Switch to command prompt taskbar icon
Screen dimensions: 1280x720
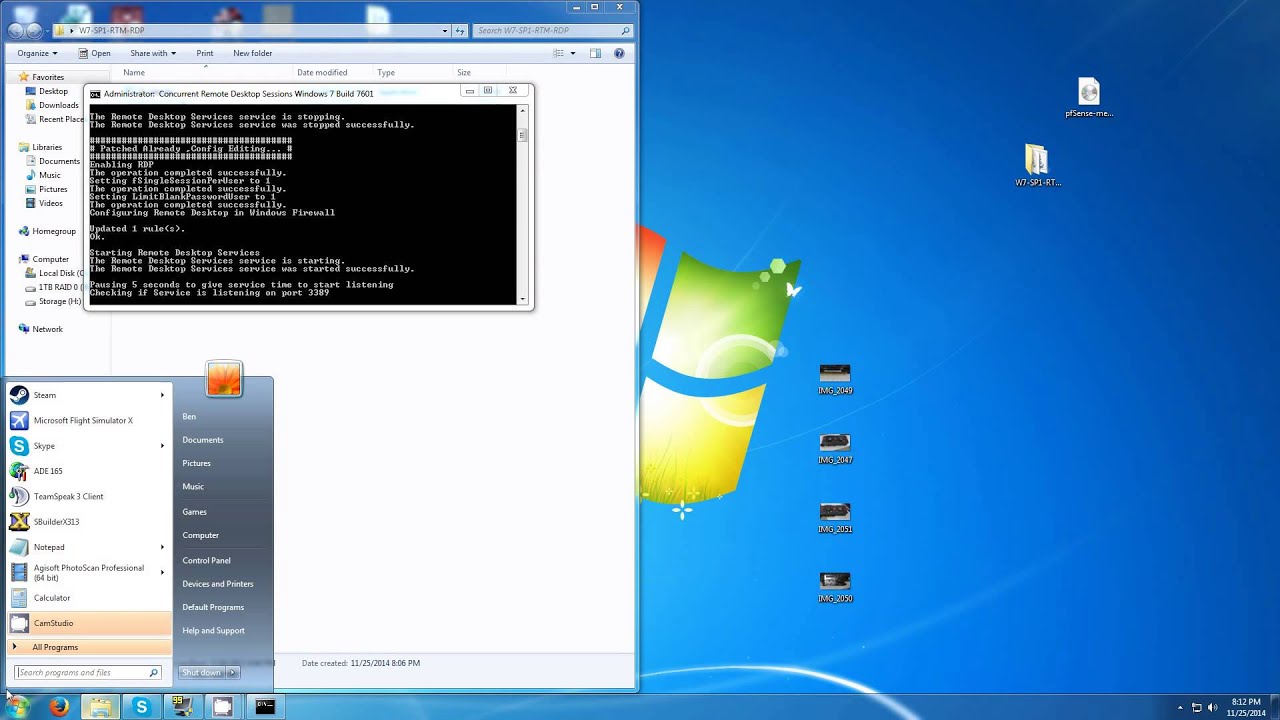(264, 707)
